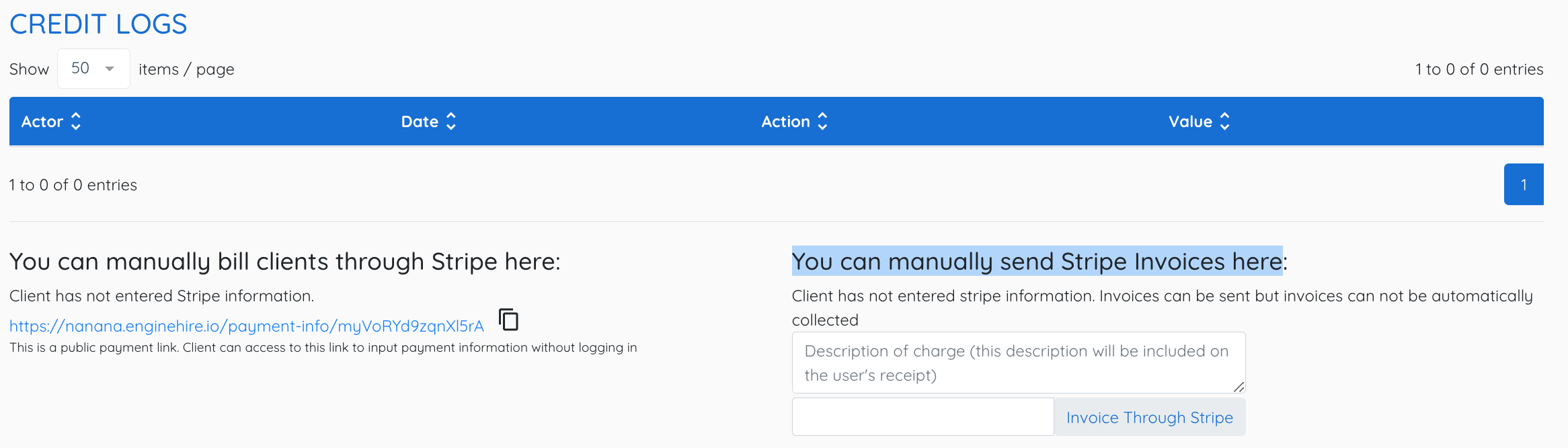Click the CREDIT LOGS heading
Image resolution: width=1568 pixels, height=448 pixels.
point(98,24)
